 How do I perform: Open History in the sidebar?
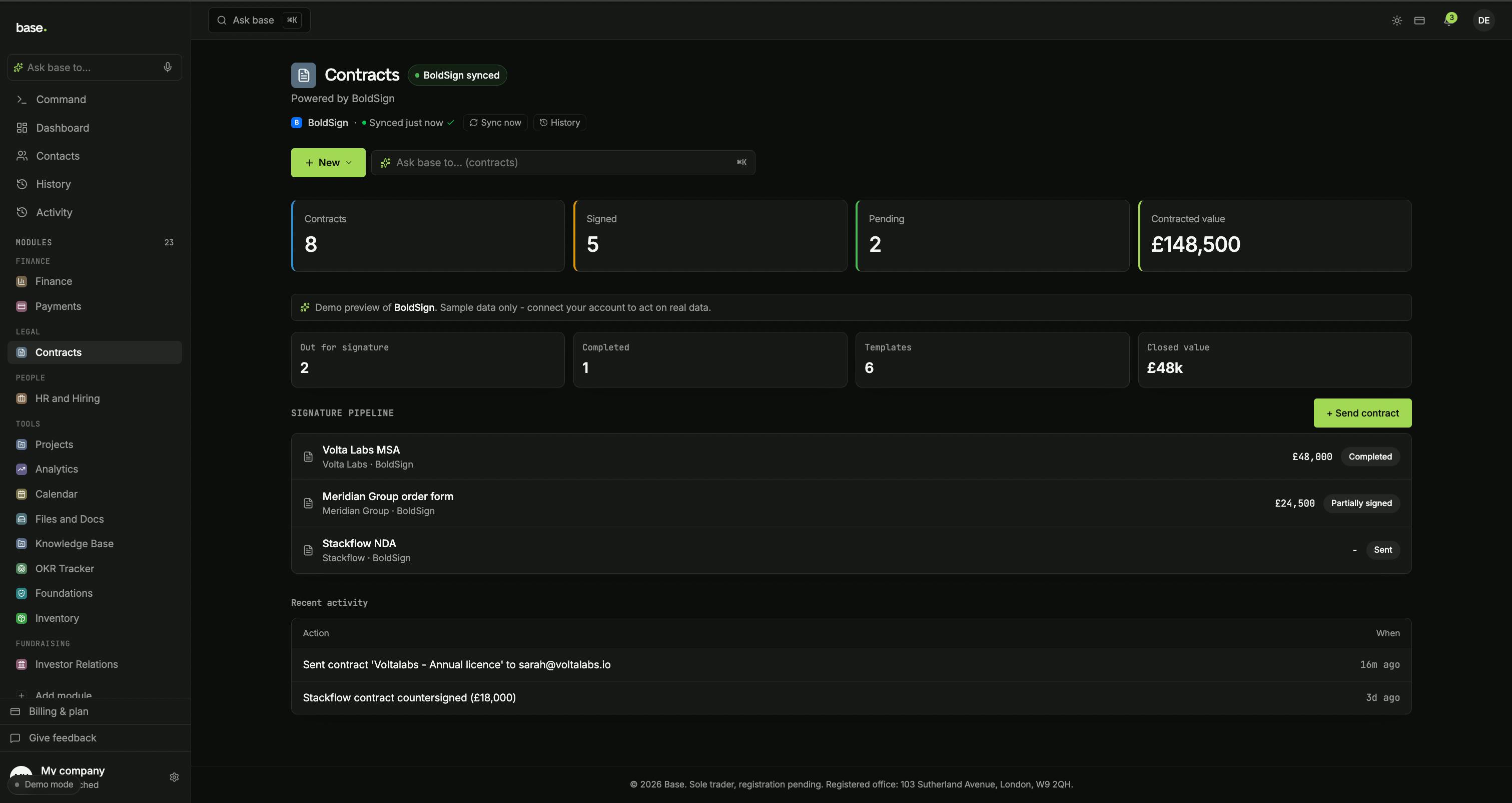pos(95,184)
